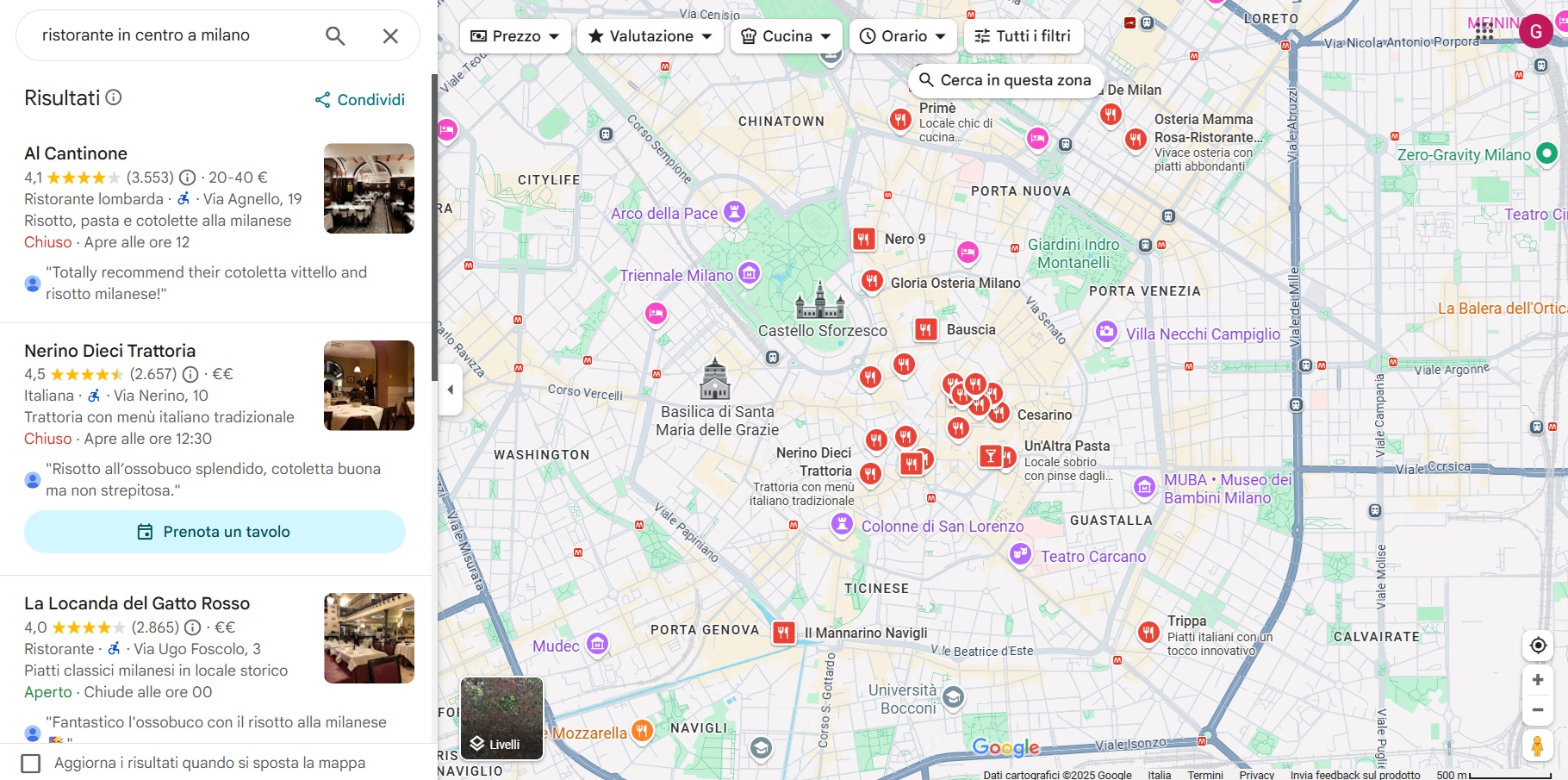The height and width of the screenshot is (780, 1568).
Task: Click the Privacy footer link
Action: point(1257,775)
